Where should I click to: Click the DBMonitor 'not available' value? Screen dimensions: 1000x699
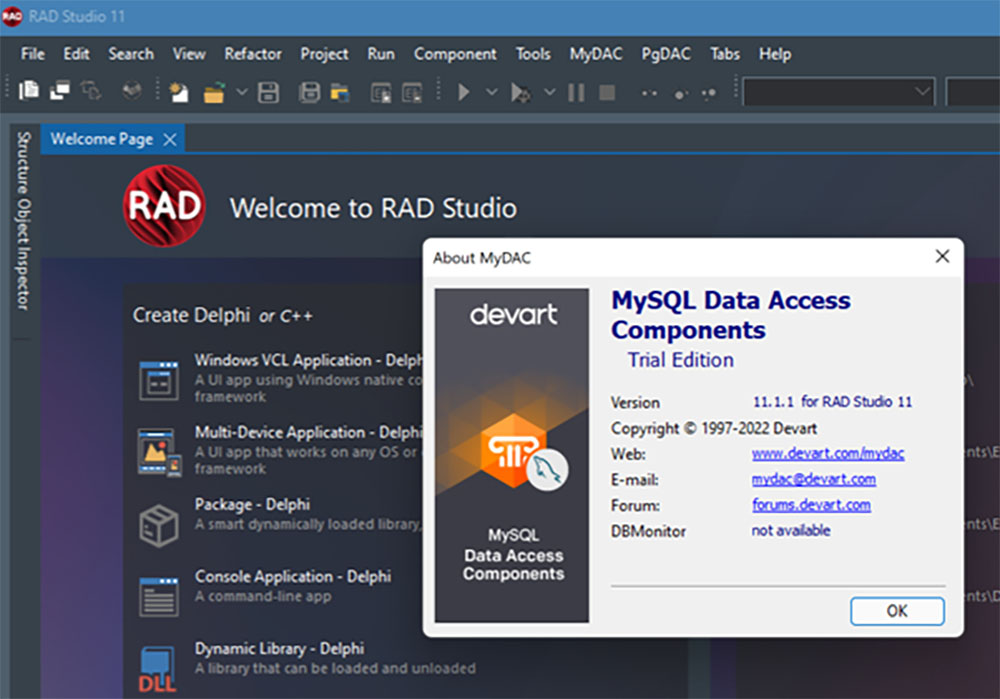(x=791, y=531)
